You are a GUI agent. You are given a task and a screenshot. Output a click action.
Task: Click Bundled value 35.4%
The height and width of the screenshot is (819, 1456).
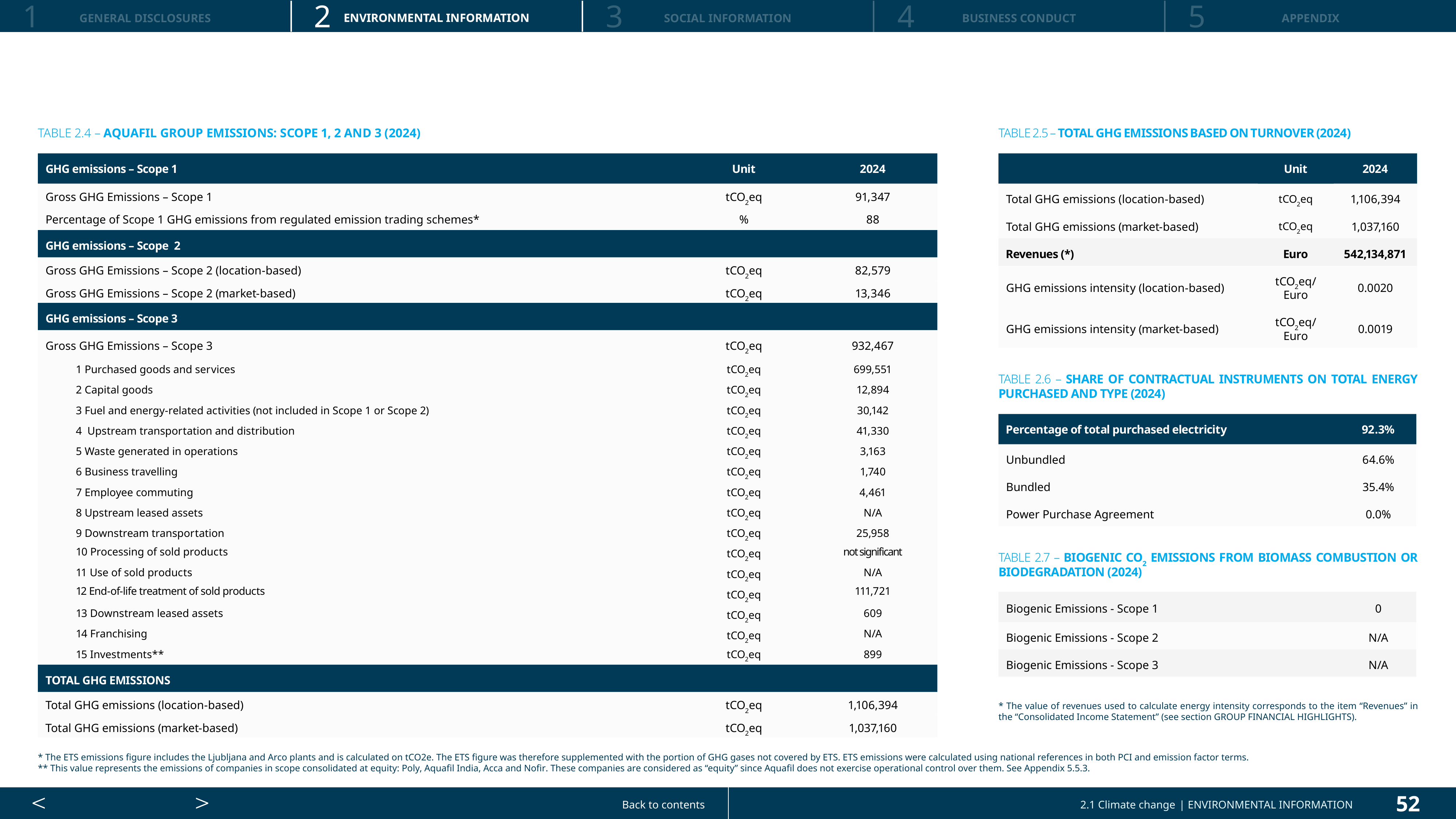pyautogui.click(x=1377, y=487)
